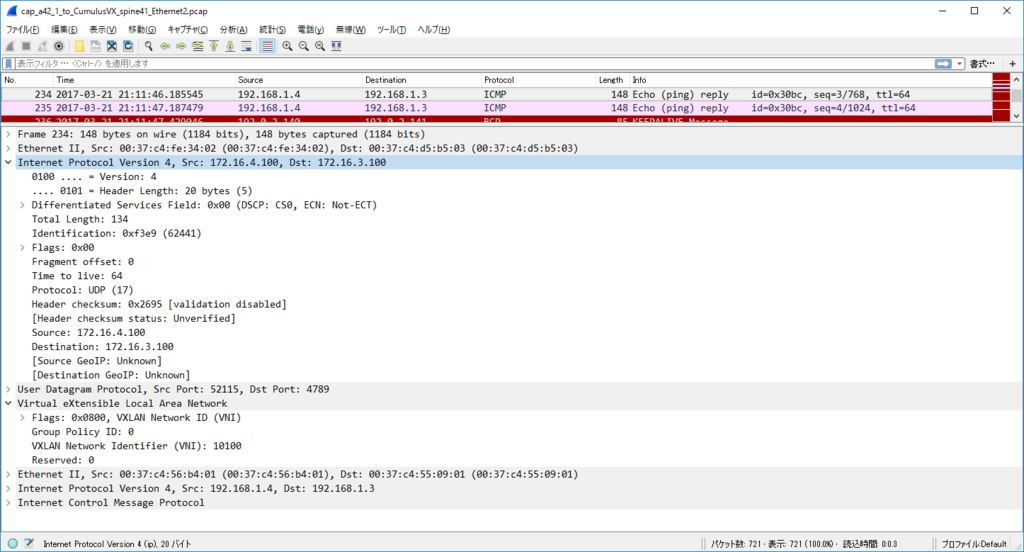
Task: Add a filter button with plus
Action: (1012, 64)
